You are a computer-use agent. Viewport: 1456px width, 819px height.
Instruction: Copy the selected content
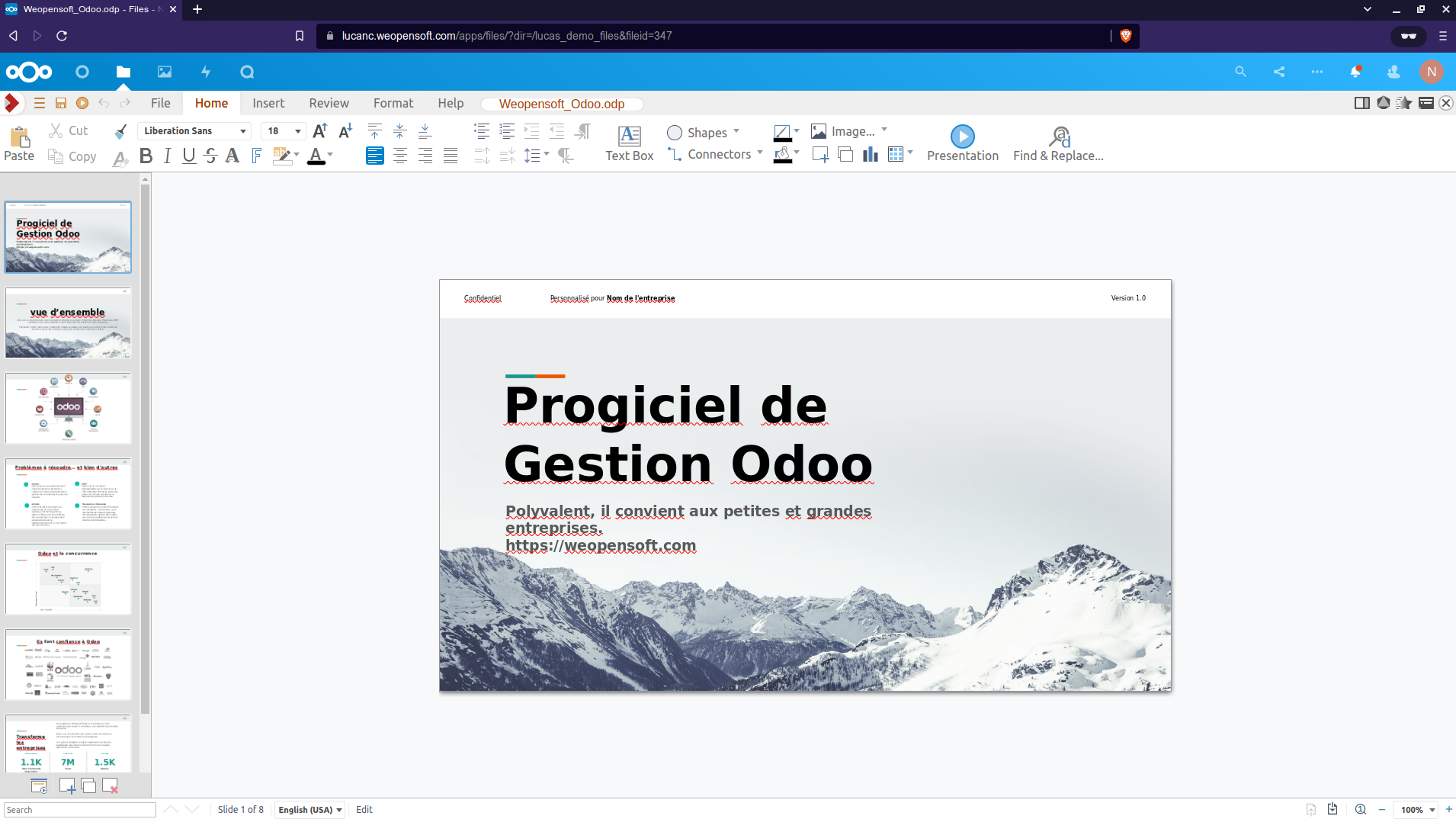pos(72,156)
